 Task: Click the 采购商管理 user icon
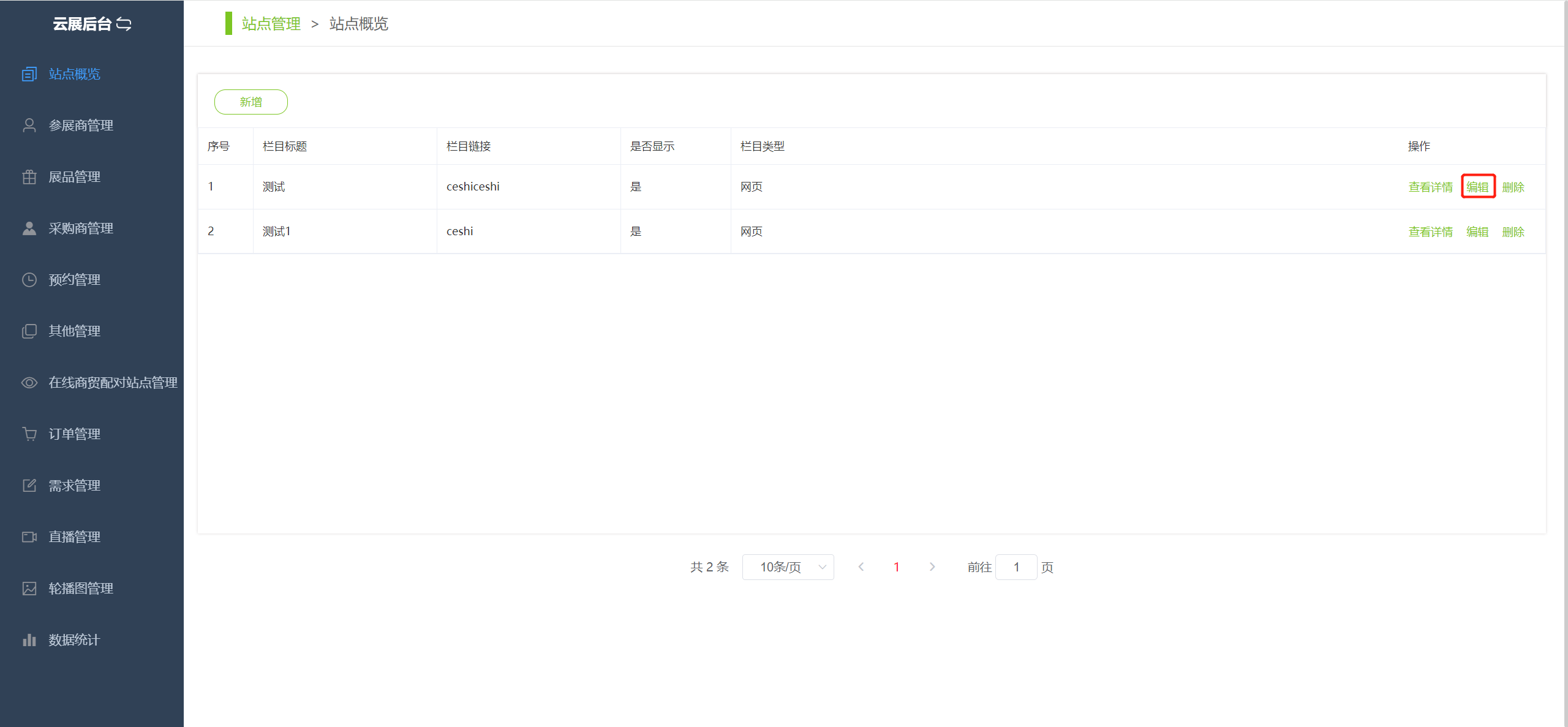click(x=29, y=228)
